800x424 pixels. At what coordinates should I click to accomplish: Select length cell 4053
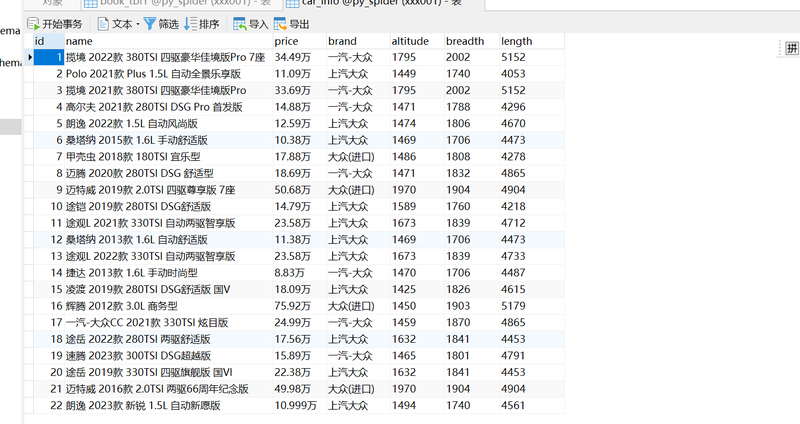click(x=532, y=74)
